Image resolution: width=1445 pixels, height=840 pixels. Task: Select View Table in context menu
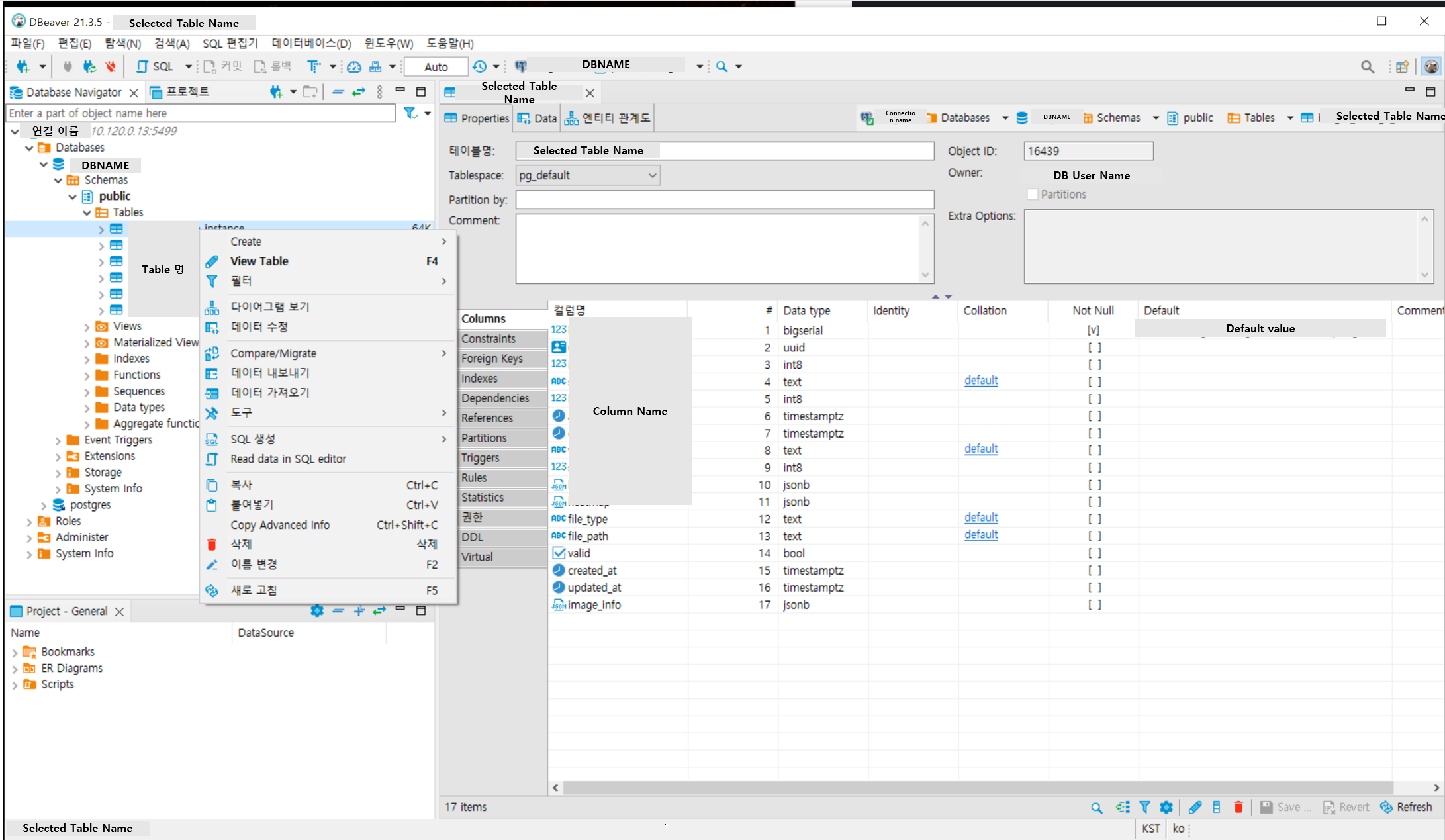tap(259, 261)
